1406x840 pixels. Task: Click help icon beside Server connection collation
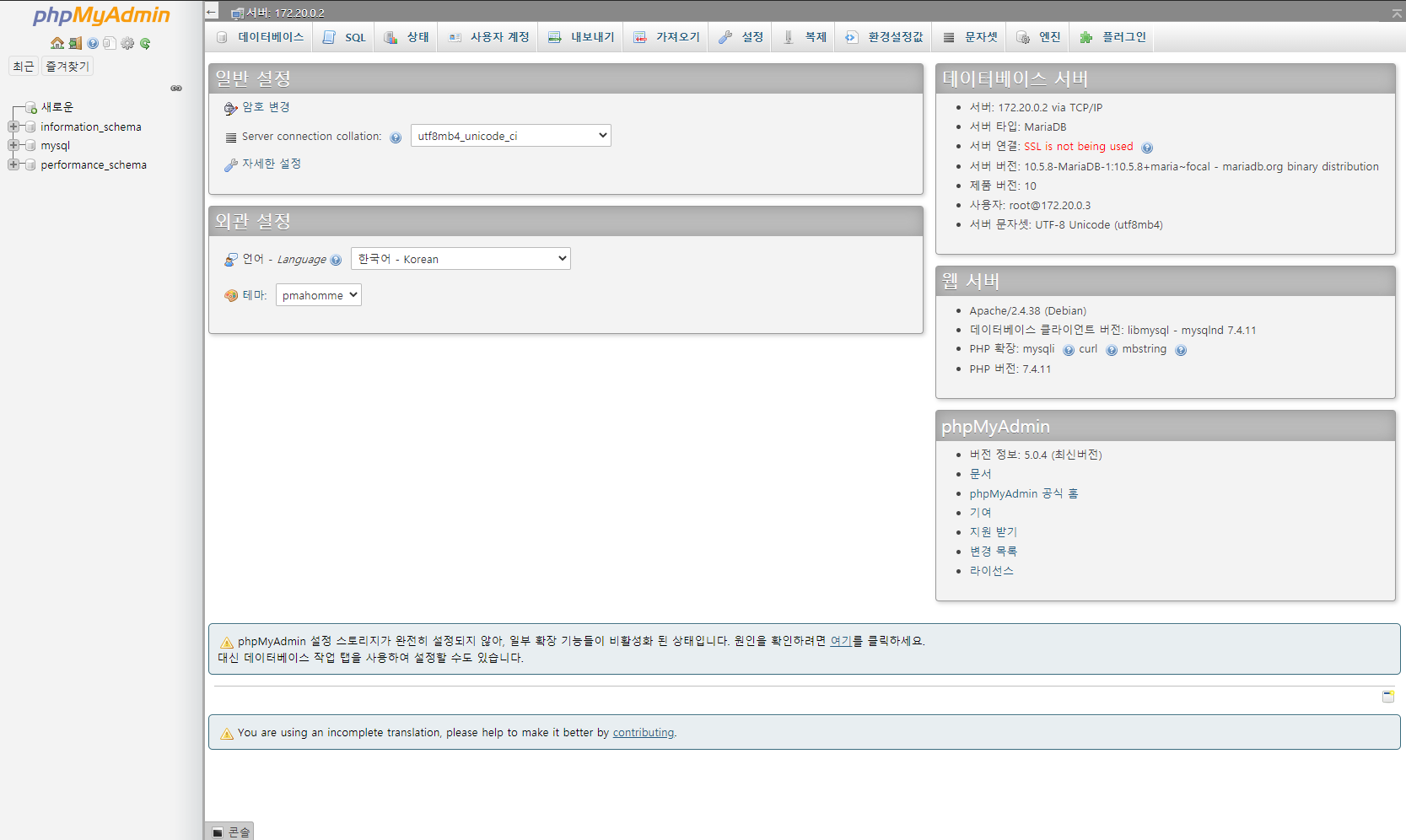pos(396,137)
